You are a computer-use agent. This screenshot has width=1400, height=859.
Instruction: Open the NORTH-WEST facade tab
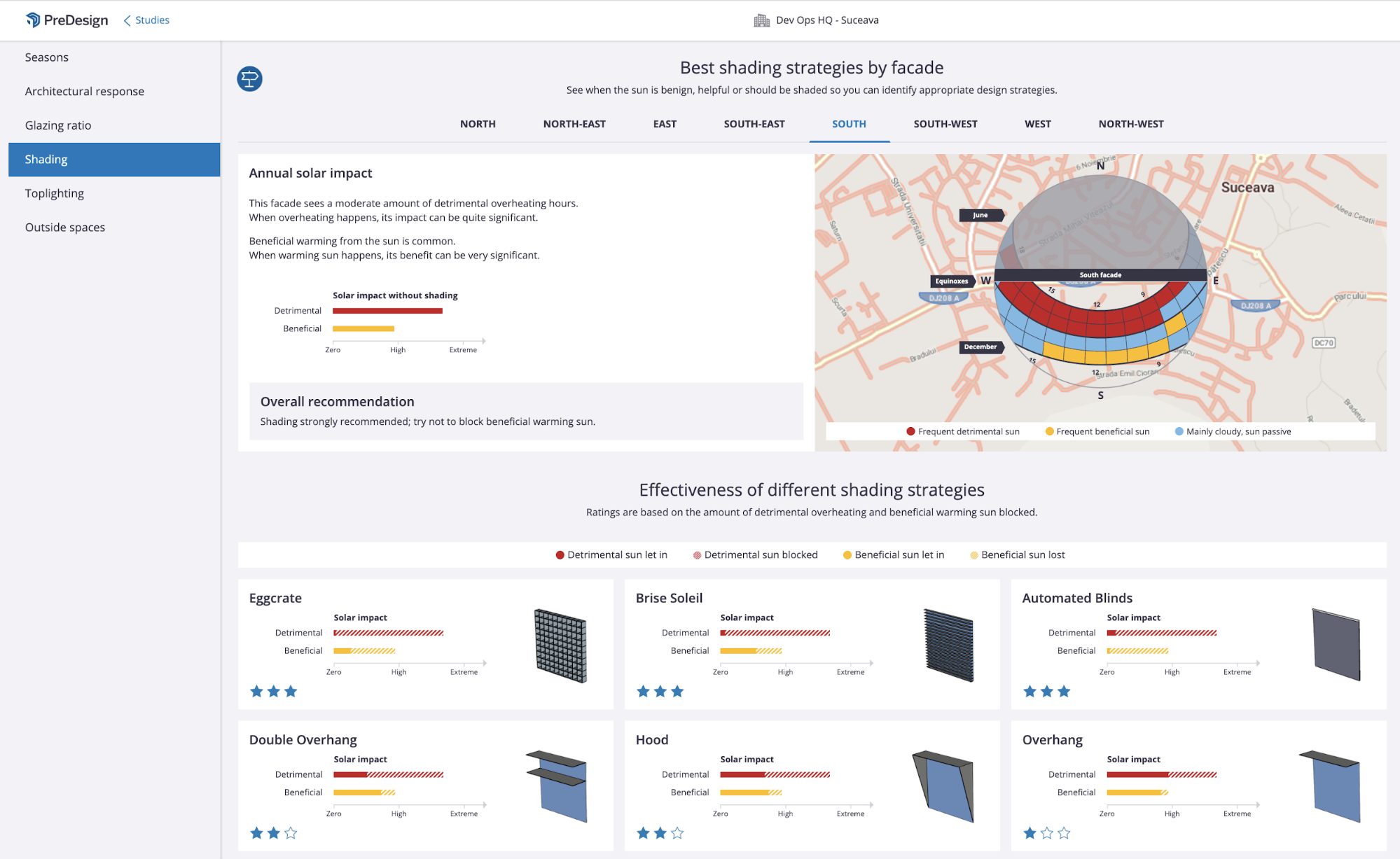point(1130,124)
